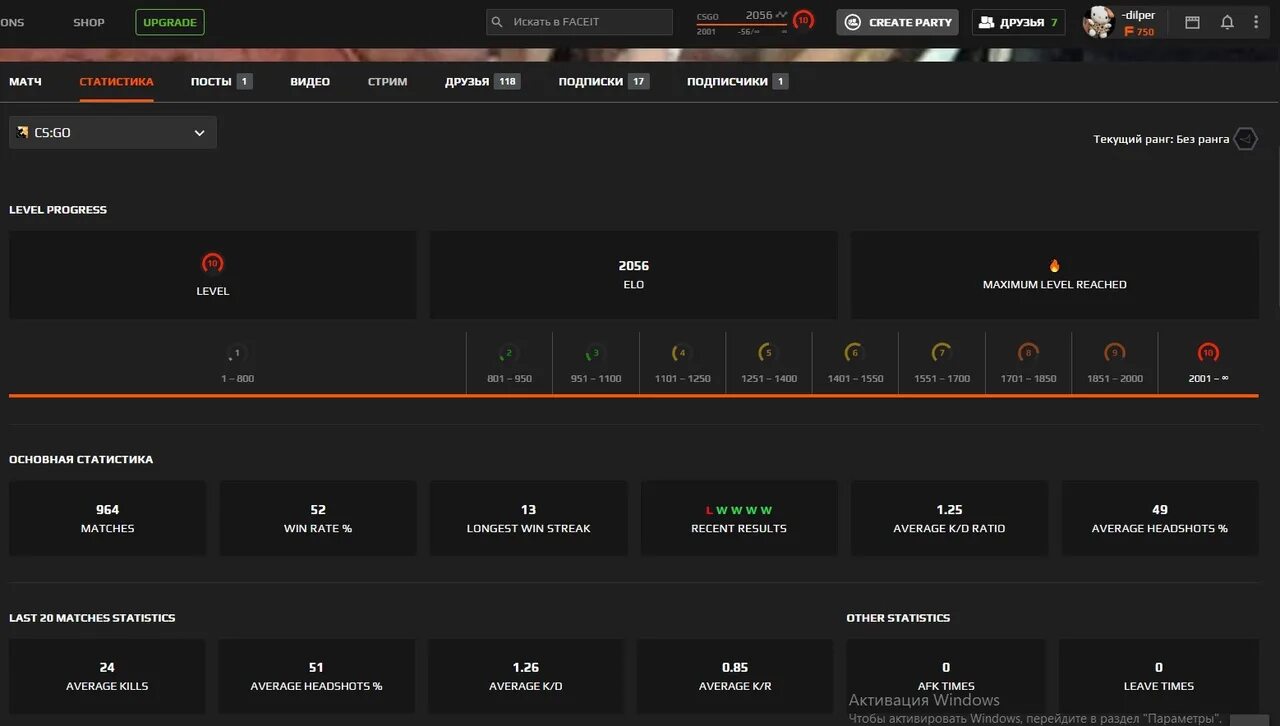Click the Искать в FACEIT search field
Image resolution: width=1280 pixels, height=726 pixels.
coord(579,22)
